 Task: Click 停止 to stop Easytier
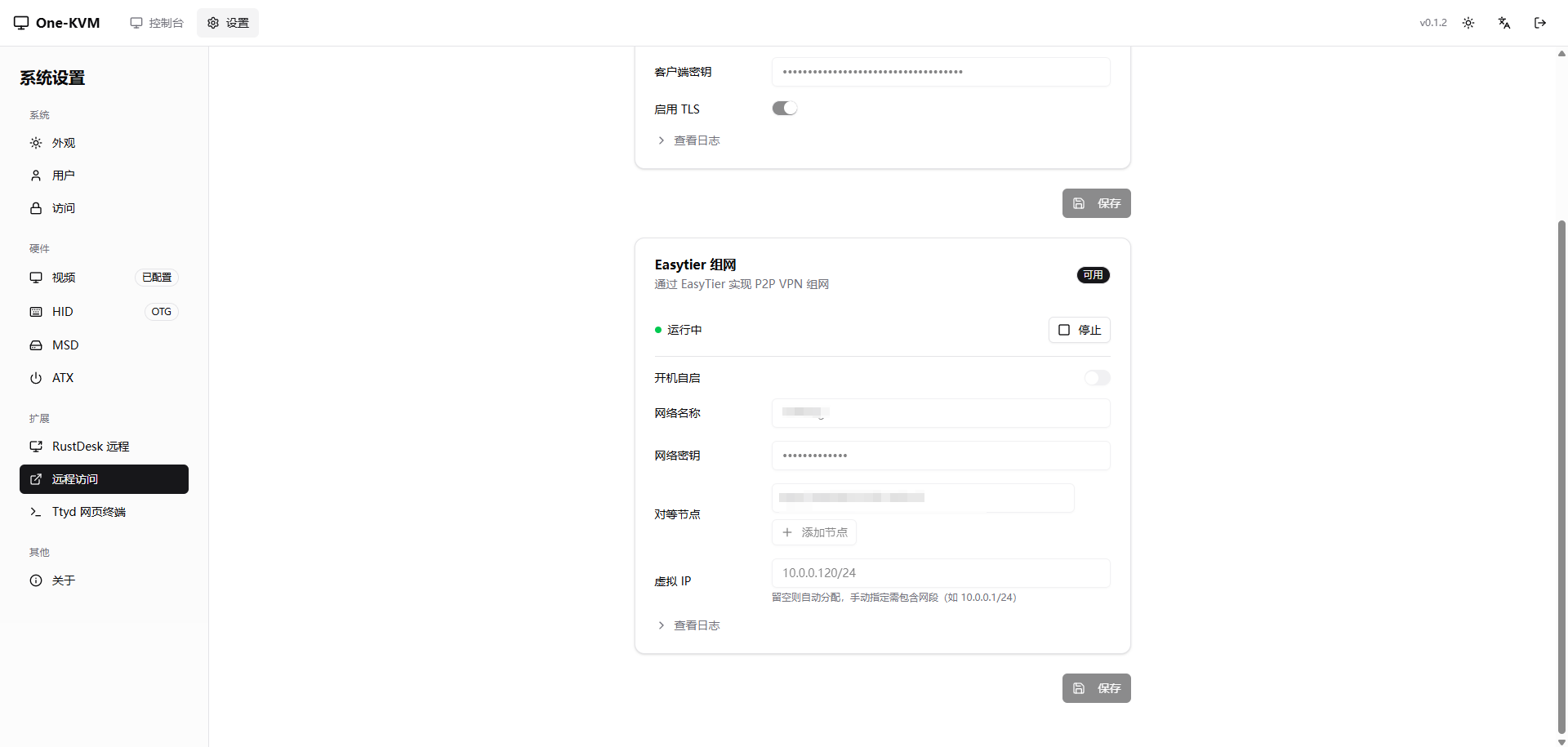pyautogui.click(x=1079, y=330)
